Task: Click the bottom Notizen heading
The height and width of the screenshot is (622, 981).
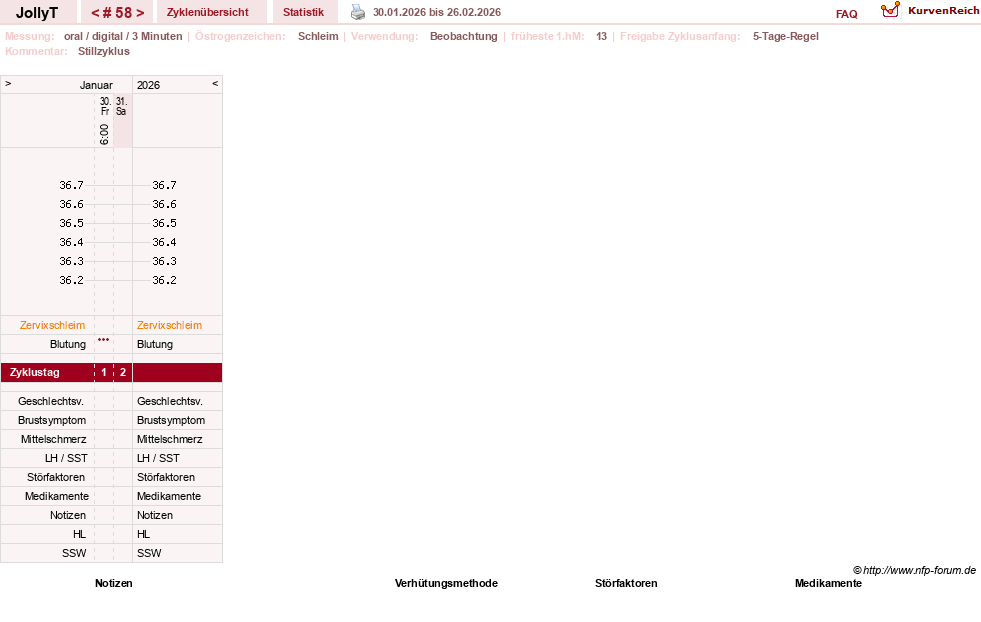Action: tap(114, 583)
